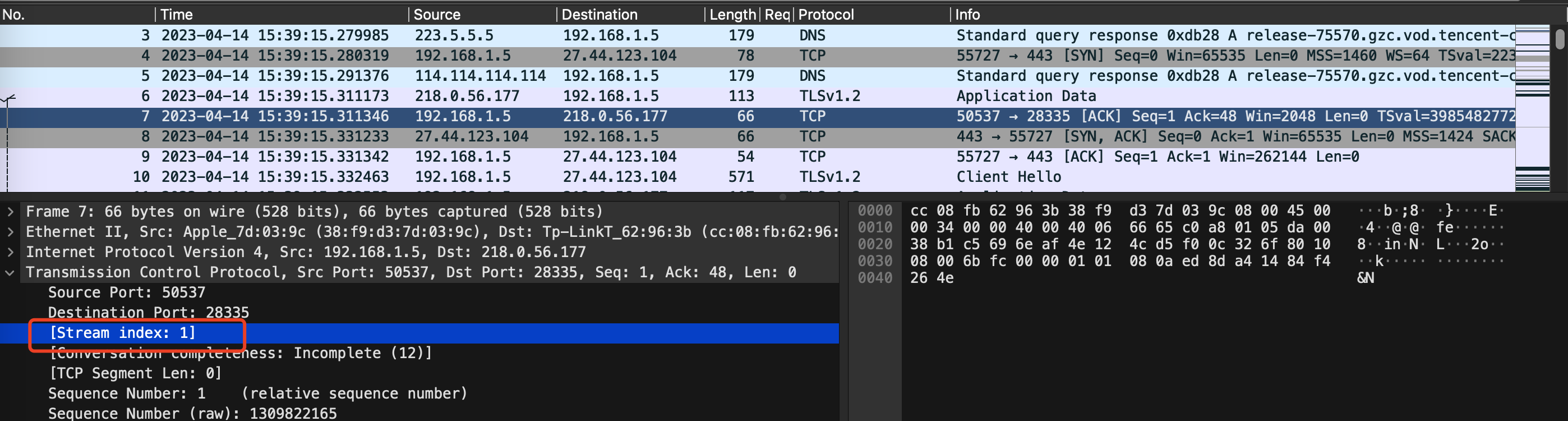Click hex offset 0020 row

point(875,244)
